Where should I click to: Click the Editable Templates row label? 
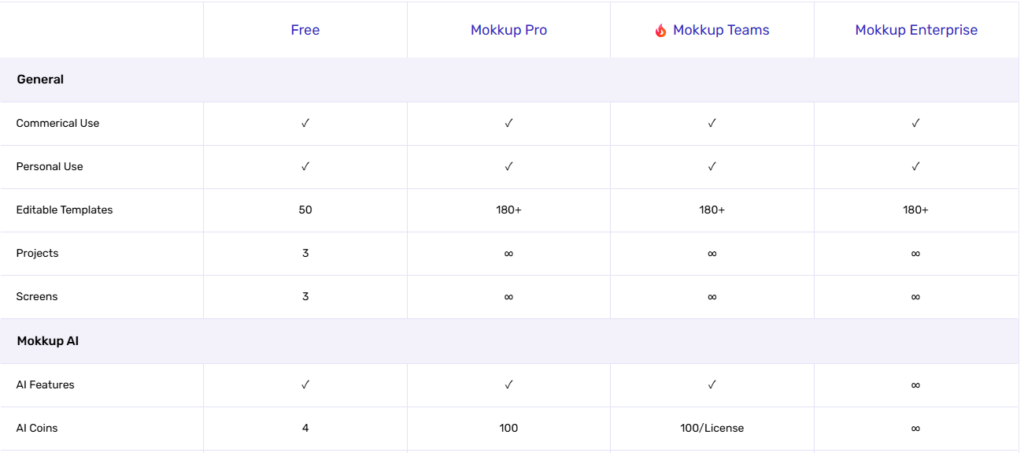64,210
